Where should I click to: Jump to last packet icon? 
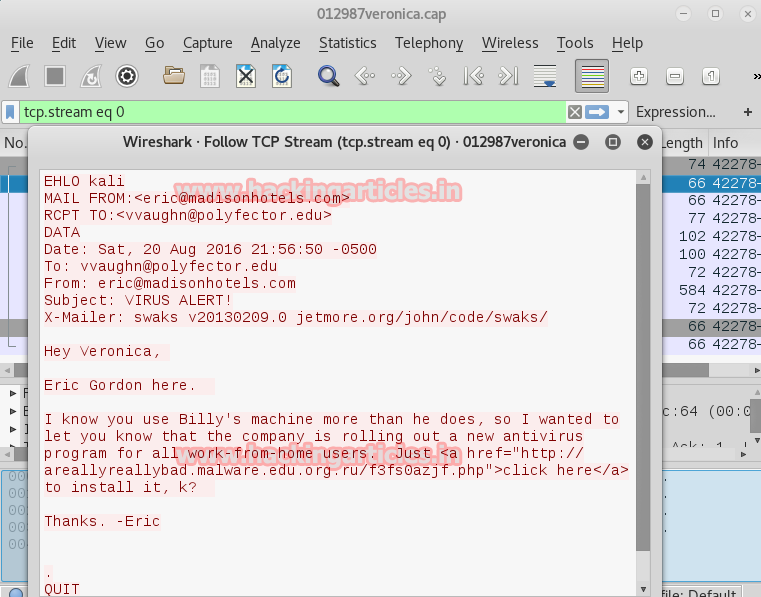pyautogui.click(x=509, y=76)
